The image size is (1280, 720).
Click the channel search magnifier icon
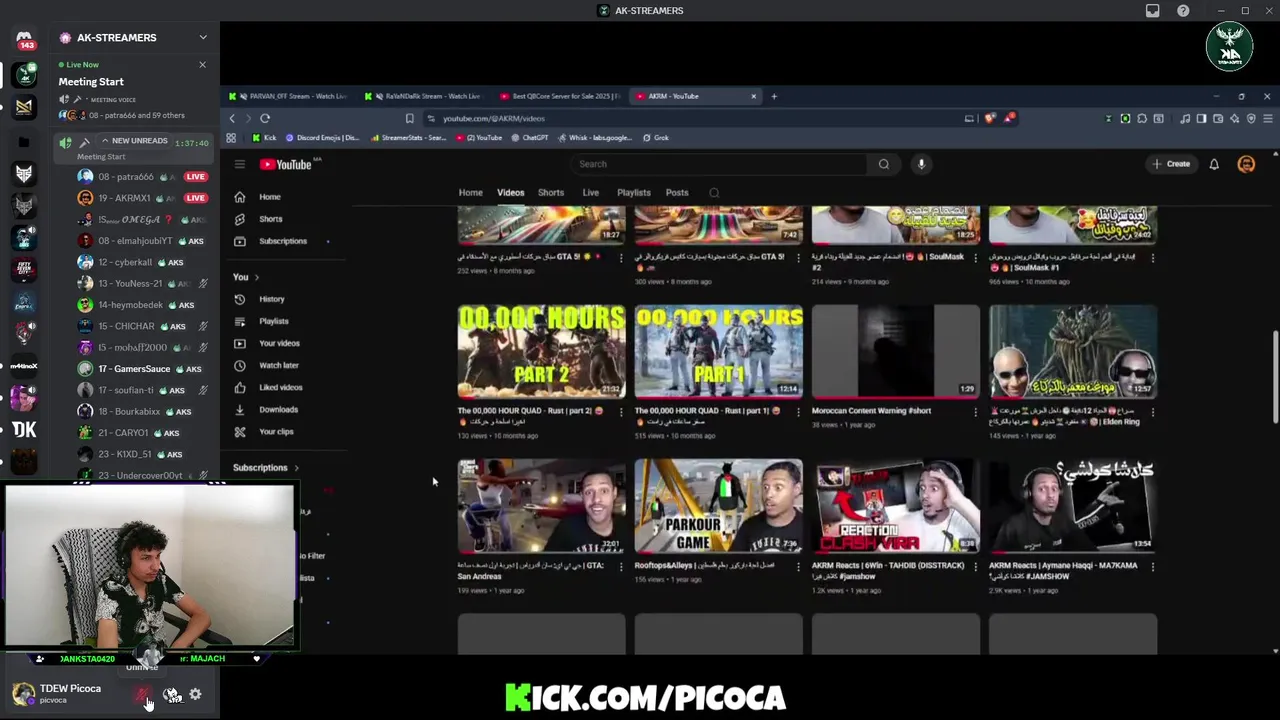tap(714, 192)
